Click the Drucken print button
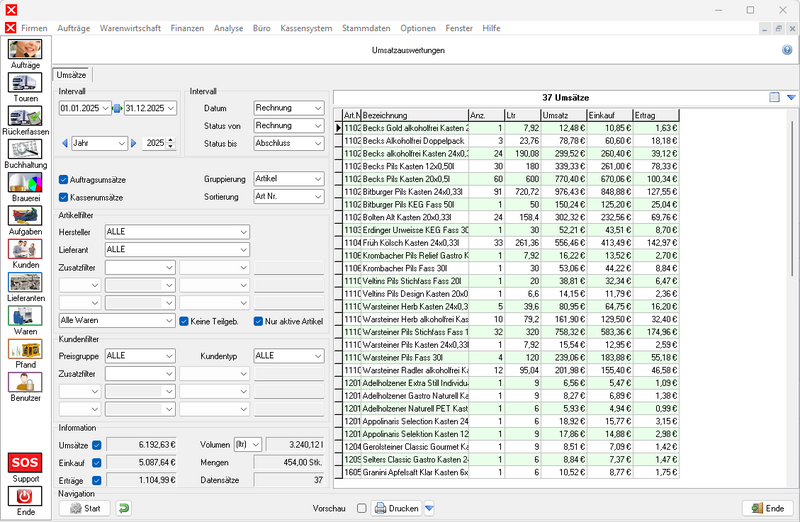The image size is (800, 522). [x=396, y=508]
